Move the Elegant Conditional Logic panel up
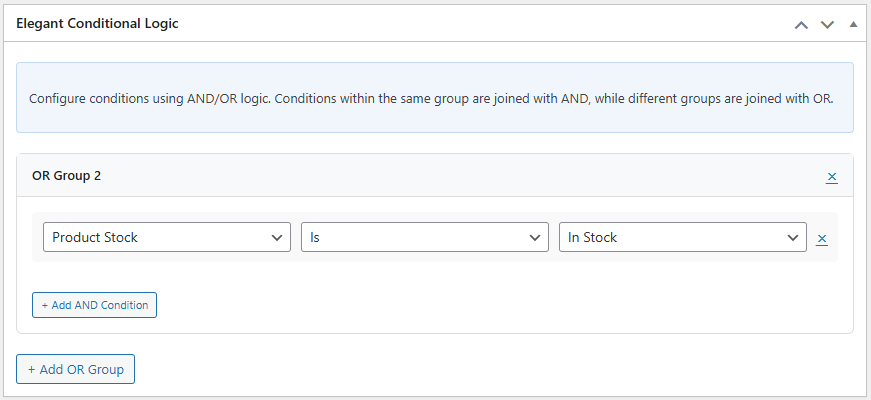 [x=801, y=24]
